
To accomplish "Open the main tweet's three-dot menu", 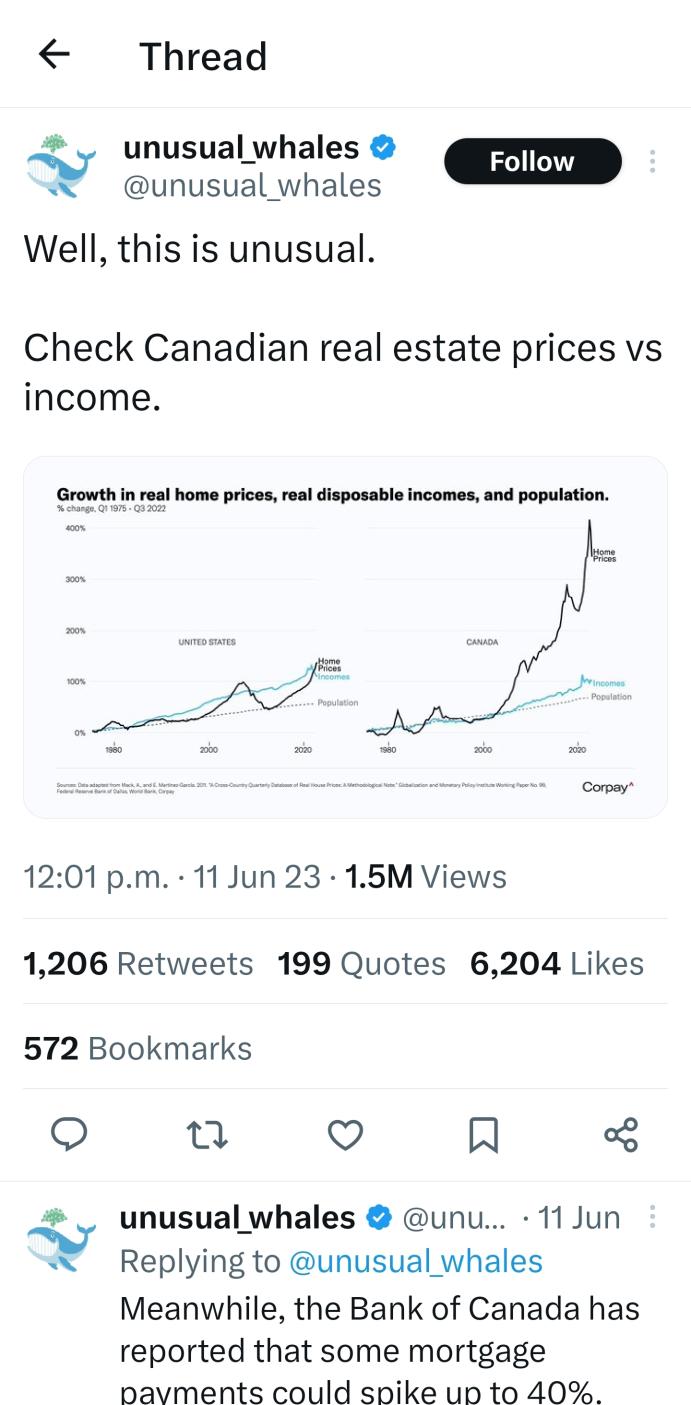I will click(x=652, y=161).
